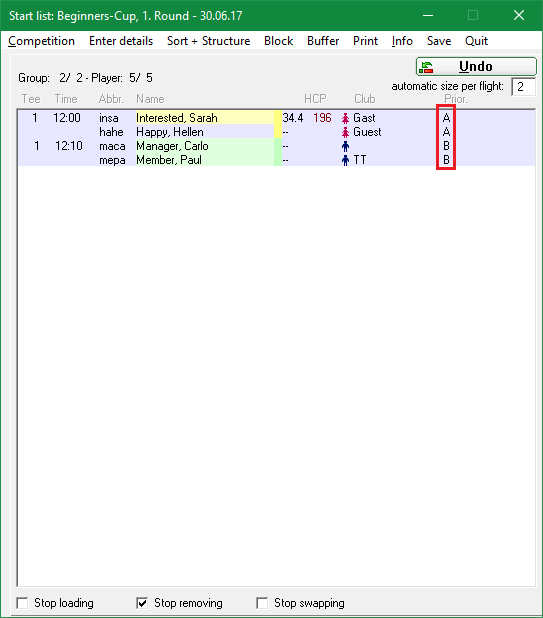Click the Undo arrow icon
Viewport: 543px width, 618px height.
(426, 67)
